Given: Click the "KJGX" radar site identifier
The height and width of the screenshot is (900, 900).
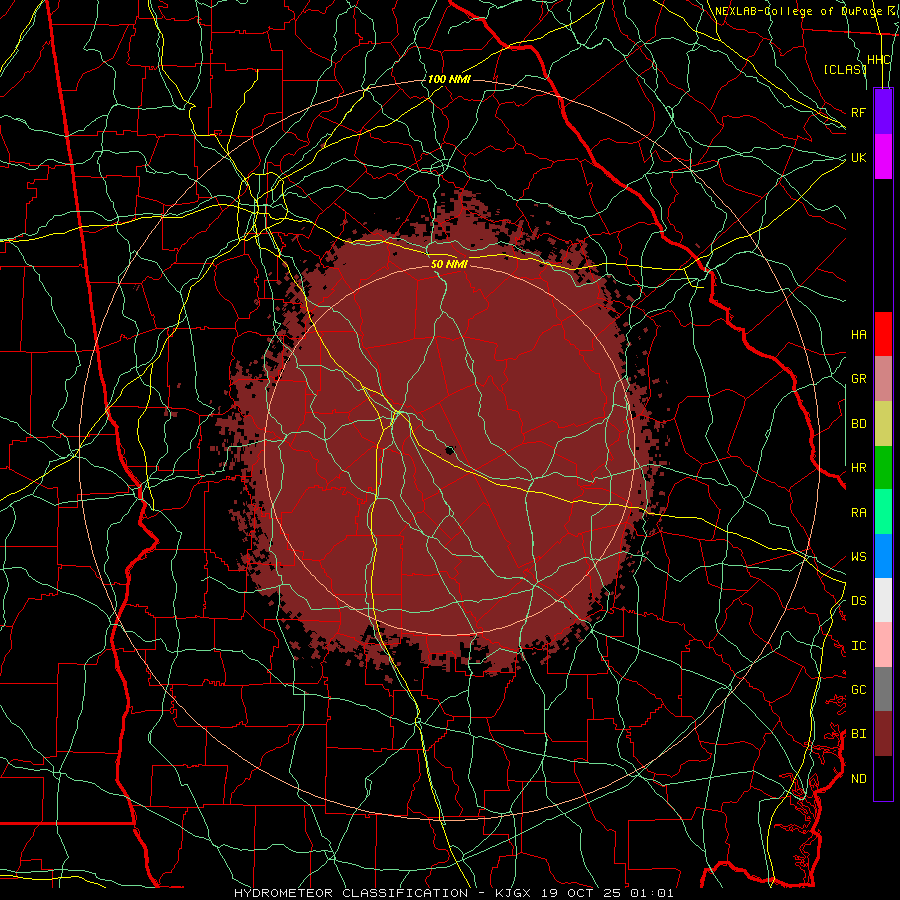Looking at the screenshot, I should (x=514, y=893).
